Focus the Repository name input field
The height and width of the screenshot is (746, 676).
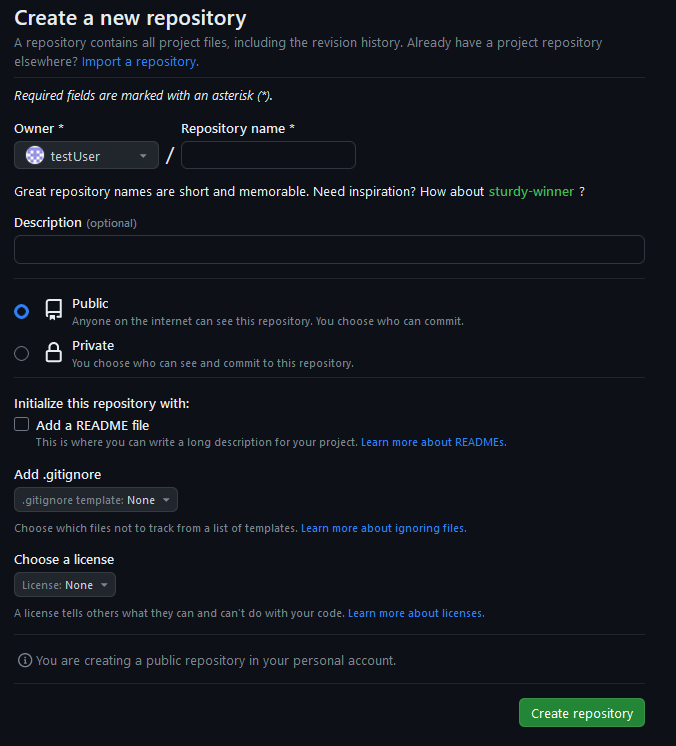click(268, 155)
